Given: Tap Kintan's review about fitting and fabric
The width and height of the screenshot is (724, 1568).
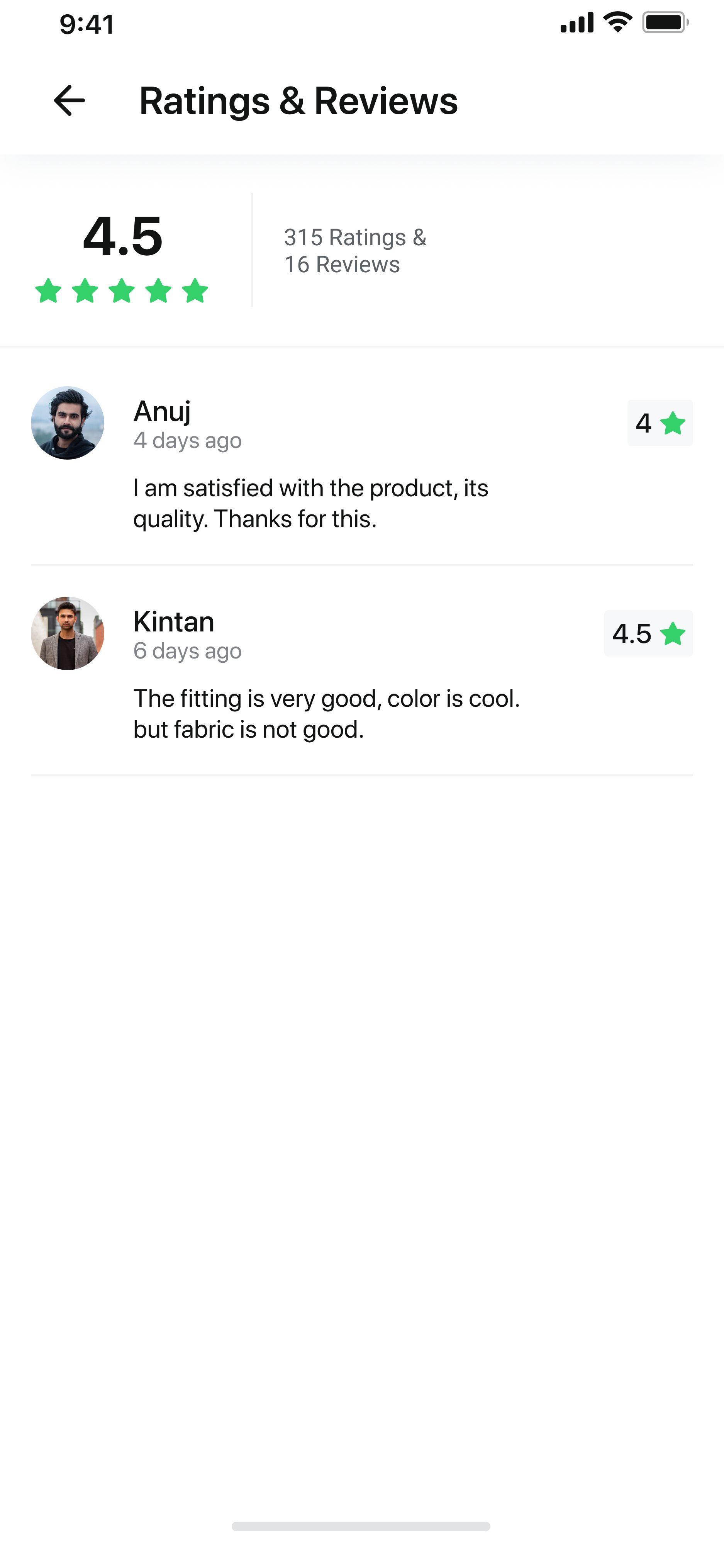Looking at the screenshot, I should [326, 714].
